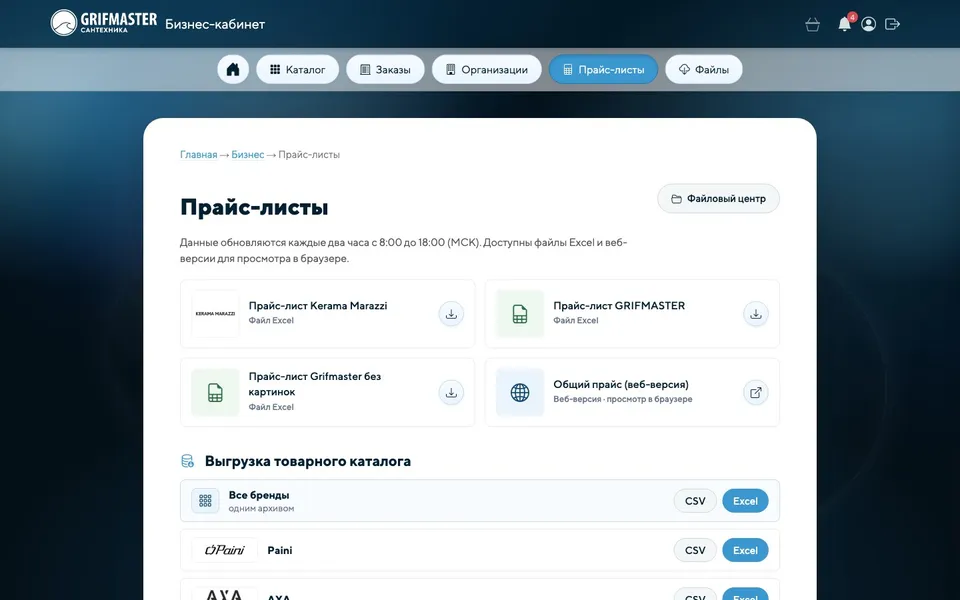The height and width of the screenshot is (600, 960).
Task: Click the GRIFMASTER logo in header
Action: [103, 23]
